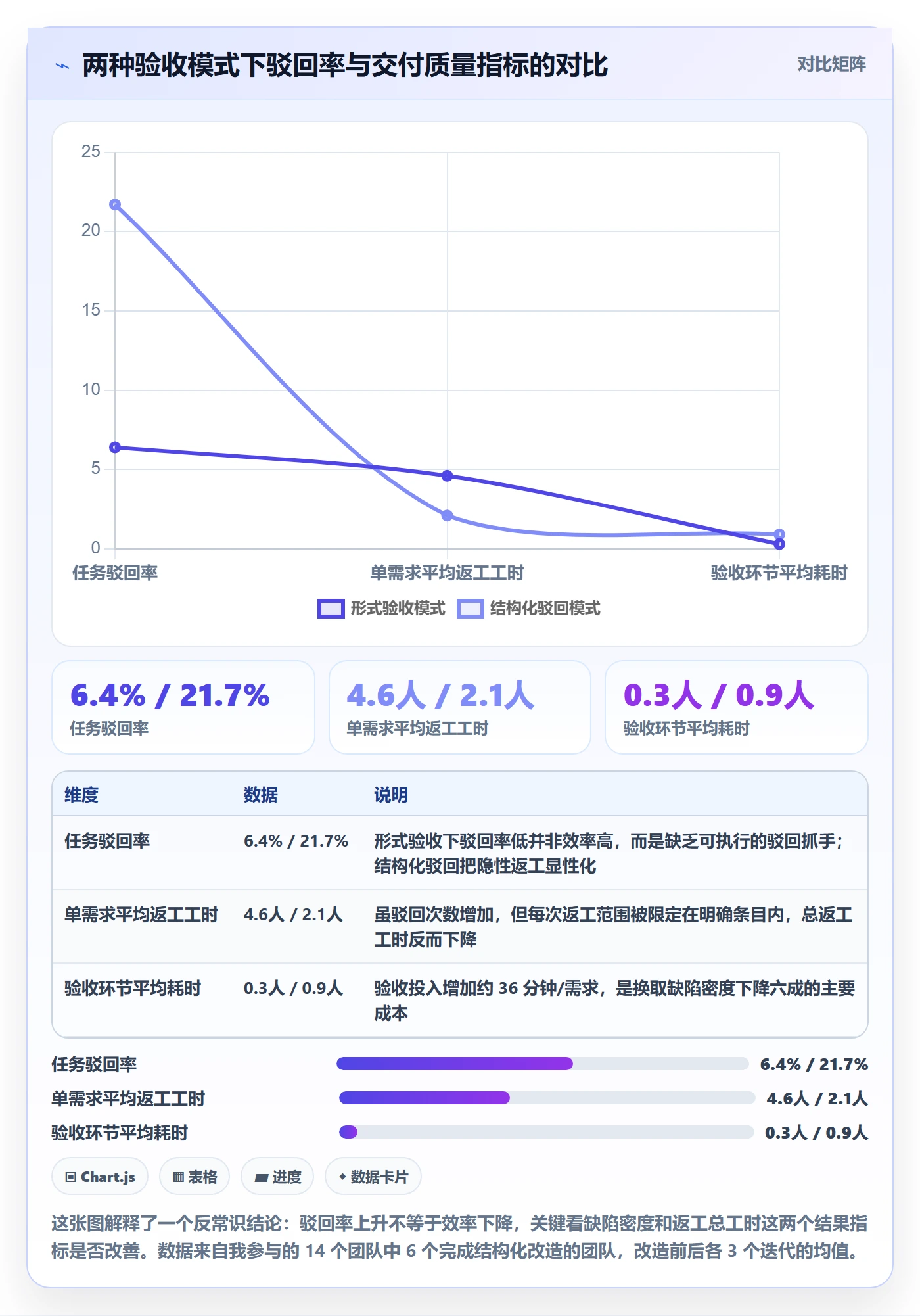The image size is (920, 1316).
Task: Click the lightning icon beside the title
Action: click(x=62, y=66)
